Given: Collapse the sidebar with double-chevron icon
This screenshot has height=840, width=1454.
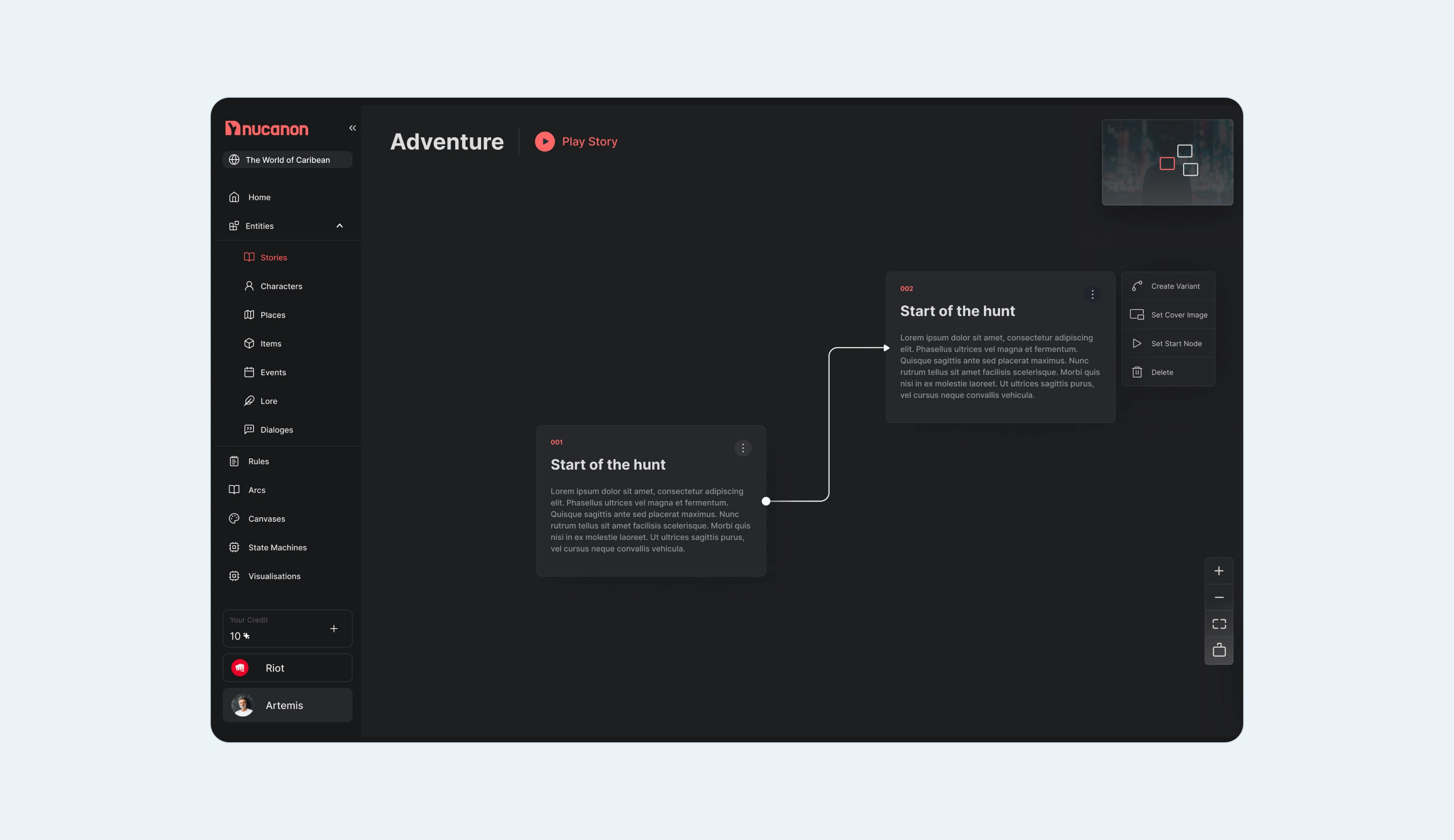Looking at the screenshot, I should point(353,128).
